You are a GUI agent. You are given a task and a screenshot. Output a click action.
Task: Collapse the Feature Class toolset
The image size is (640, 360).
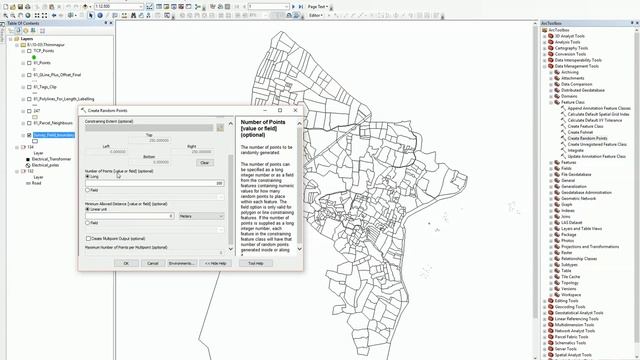551,102
